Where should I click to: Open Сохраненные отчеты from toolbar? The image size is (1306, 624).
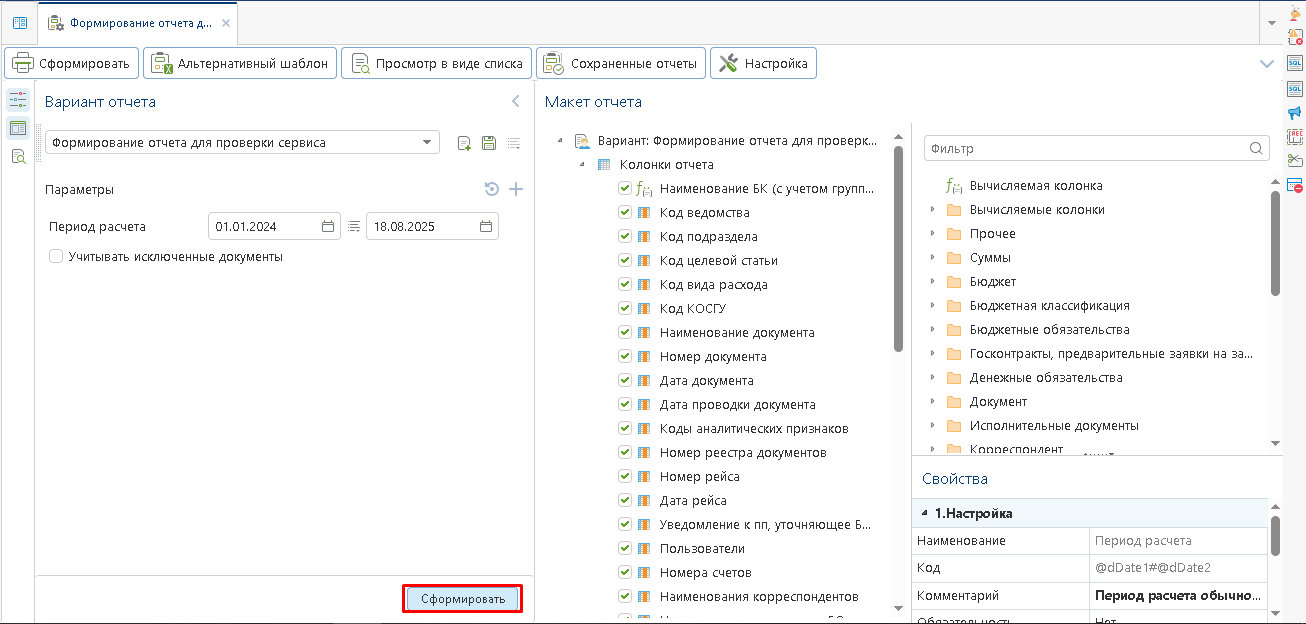point(621,63)
